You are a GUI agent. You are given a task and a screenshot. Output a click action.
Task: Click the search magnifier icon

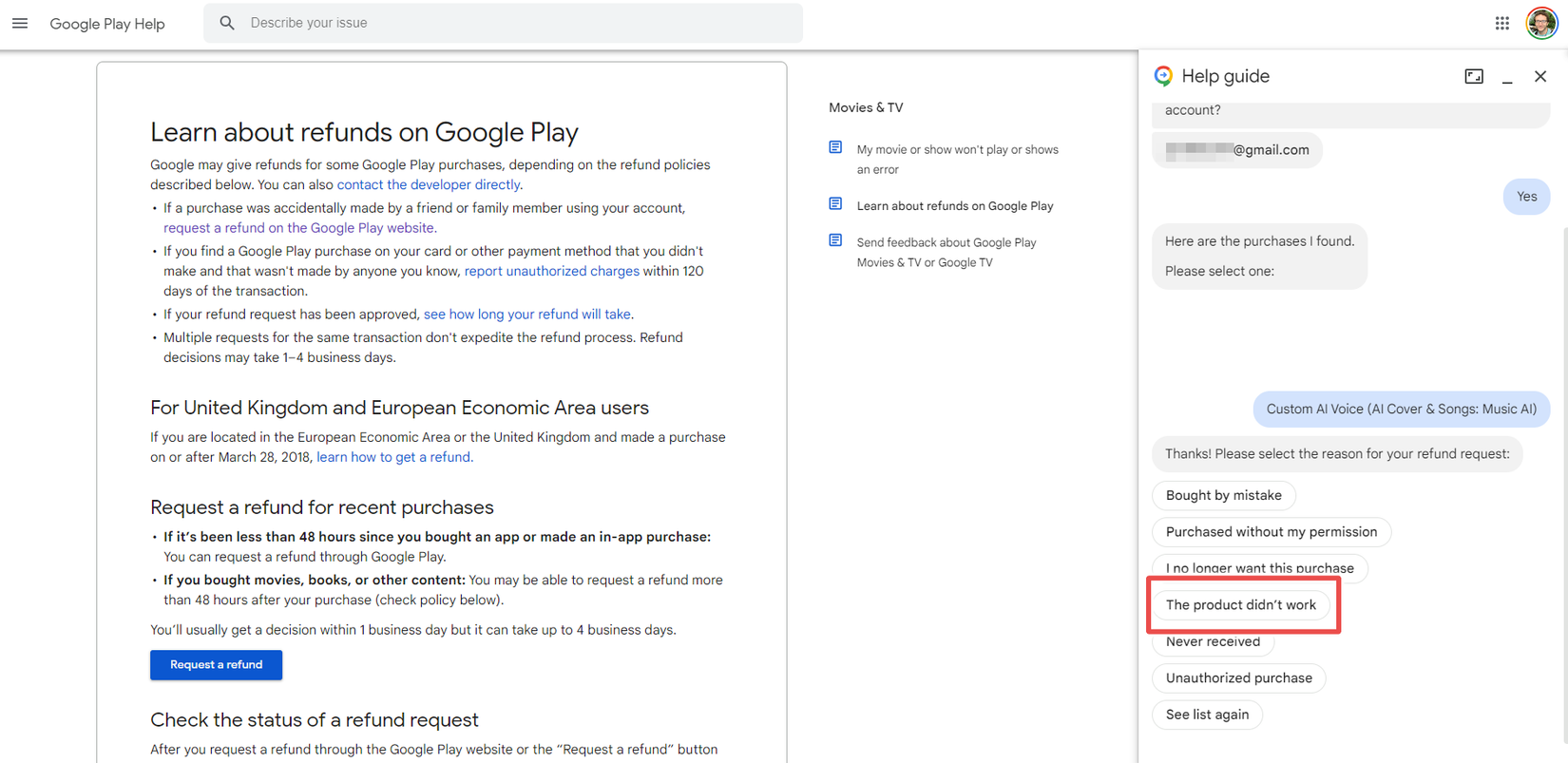point(227,23)
